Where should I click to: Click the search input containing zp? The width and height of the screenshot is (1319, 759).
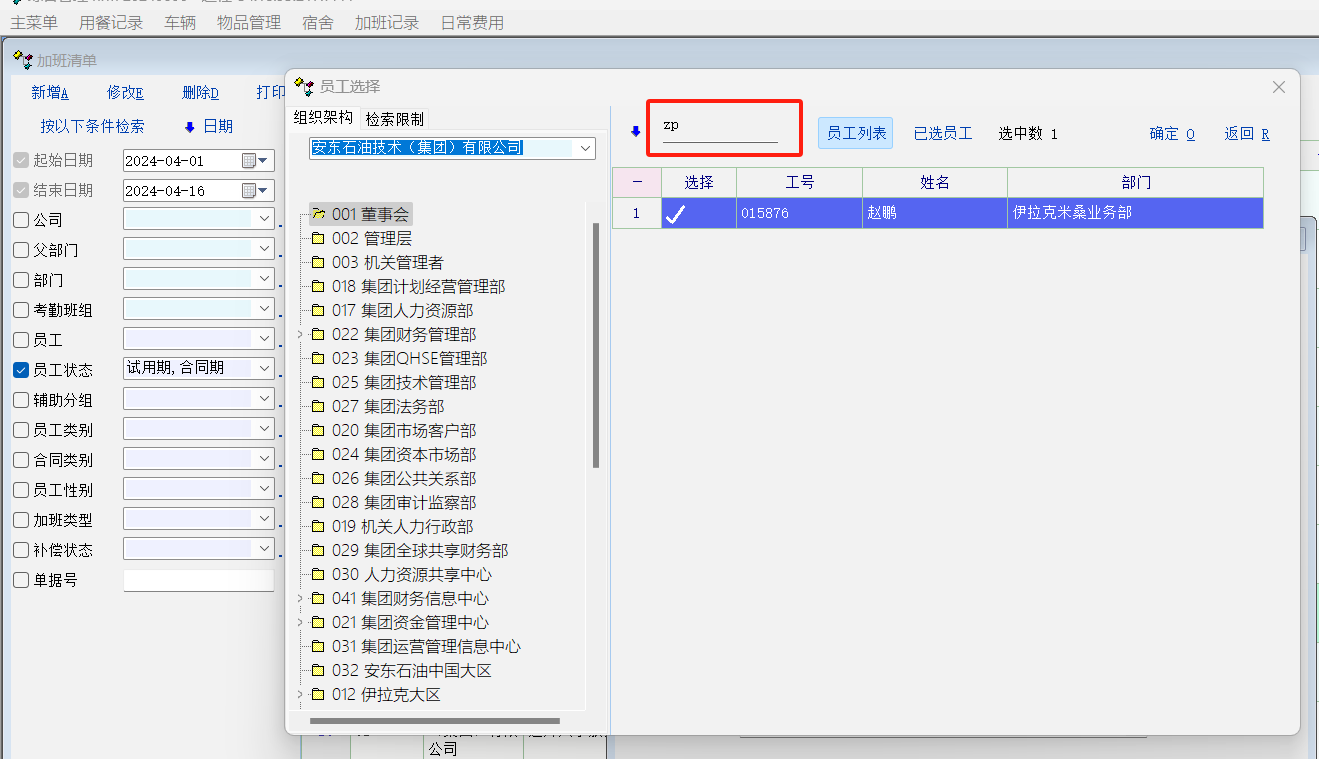pyautogui.click(x=719, y=127)
